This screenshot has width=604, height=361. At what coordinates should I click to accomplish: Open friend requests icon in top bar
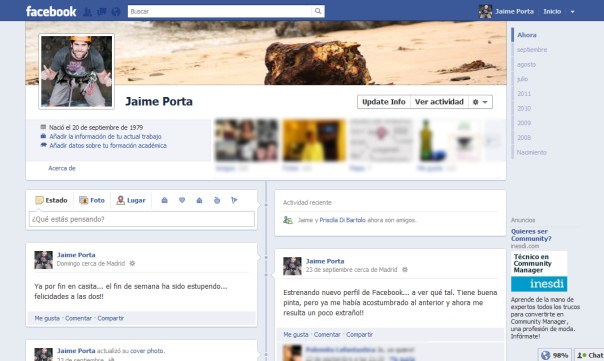(87, 12)
